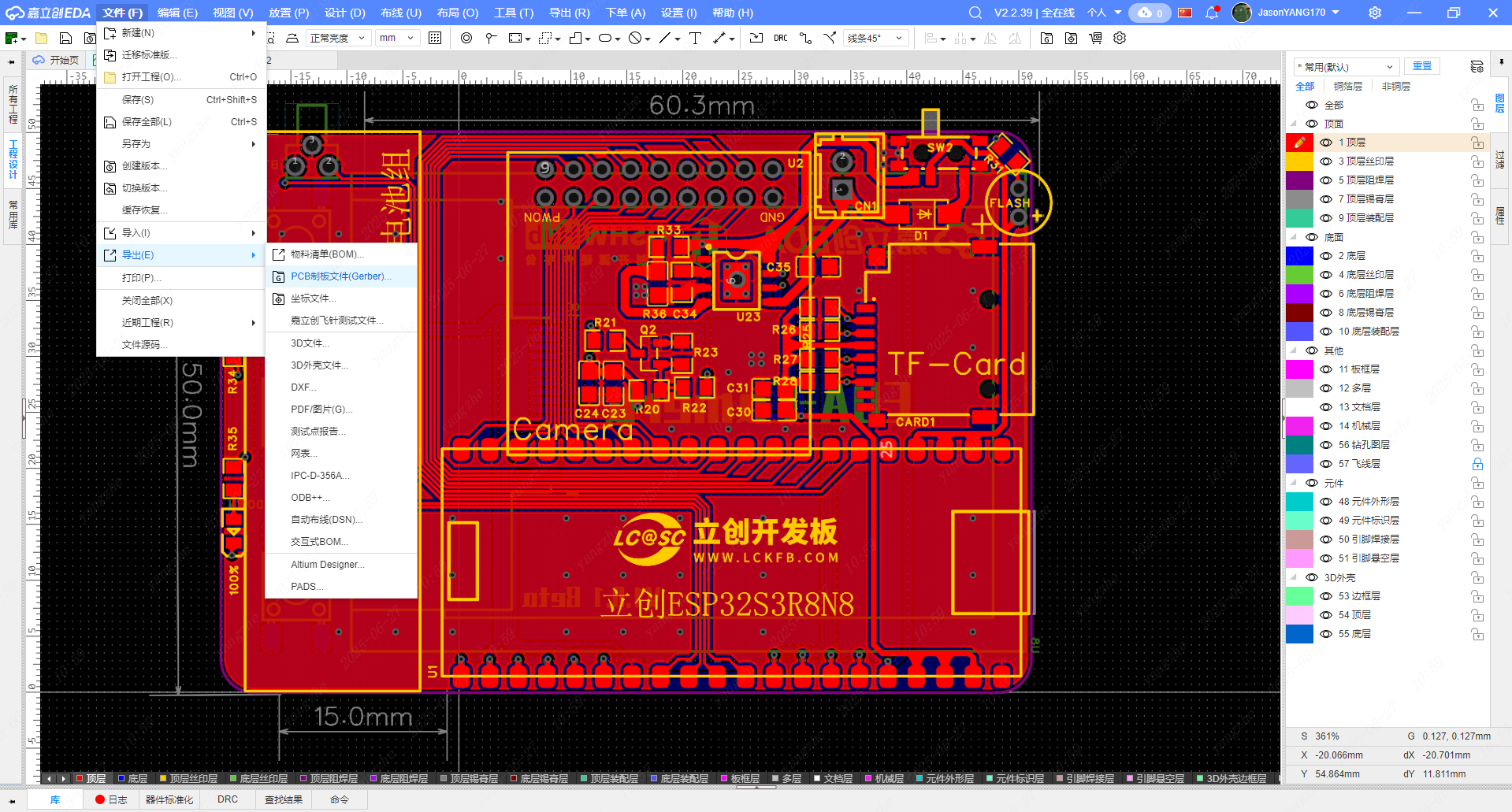The image size is (1512, 812).
Task: Open the 导入(I) menu entry
Action: [181, 233]
